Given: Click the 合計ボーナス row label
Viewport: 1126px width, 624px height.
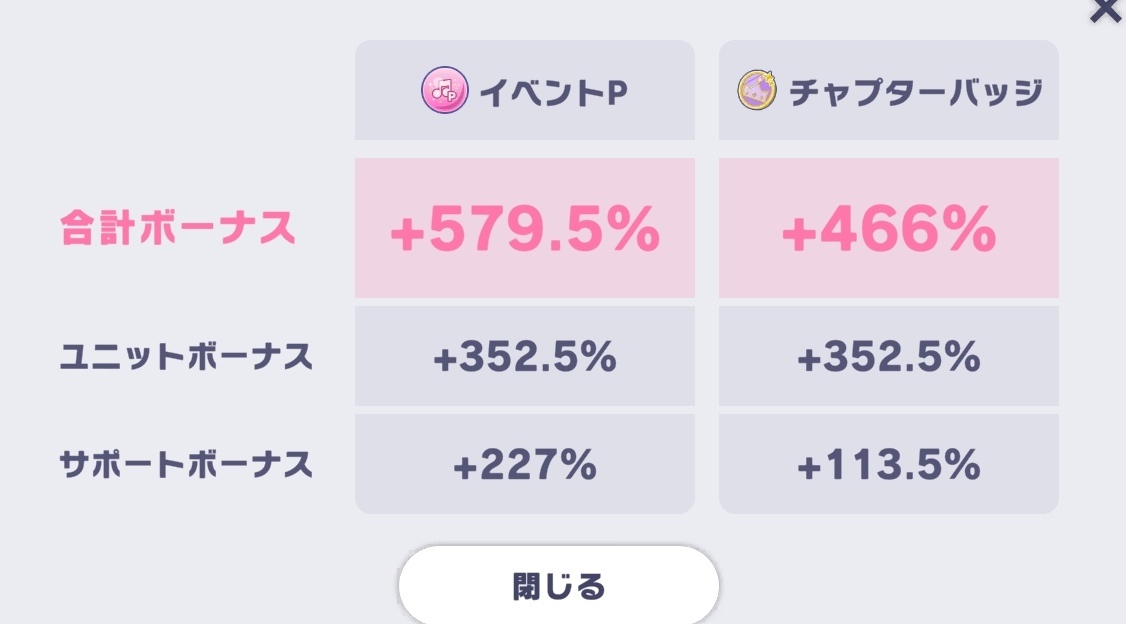Looking at the screenshot, I should (177, 228).
